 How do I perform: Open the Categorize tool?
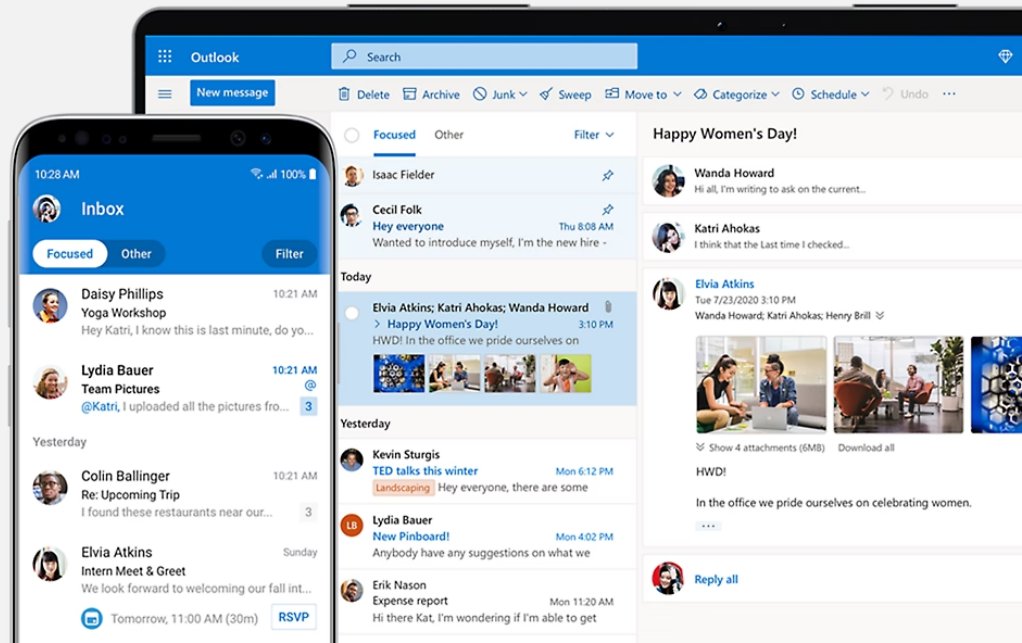735,93
